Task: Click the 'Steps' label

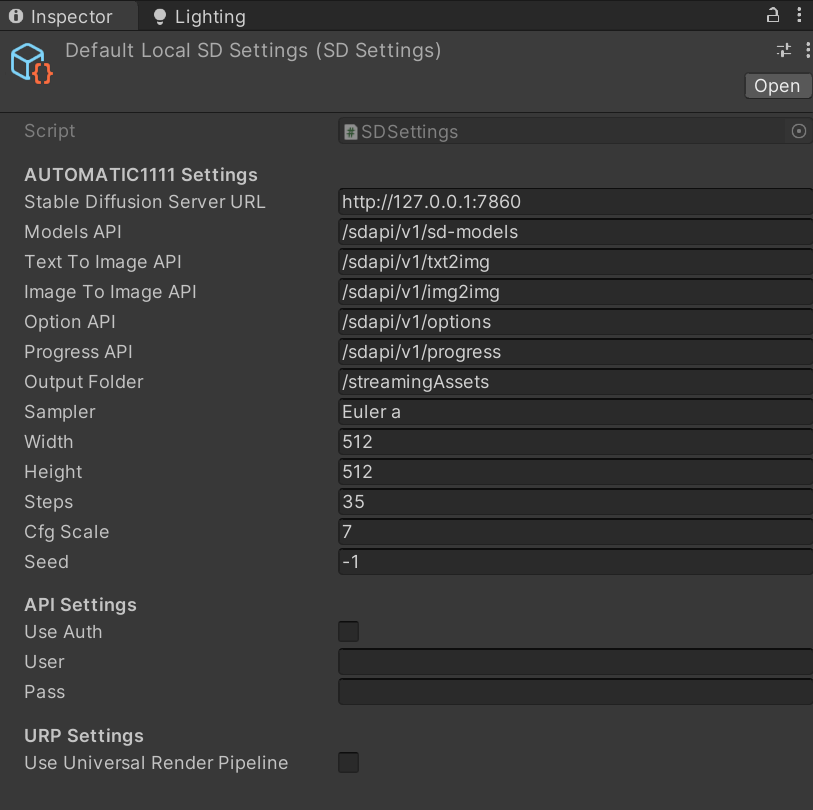Action: click(49, 502)
